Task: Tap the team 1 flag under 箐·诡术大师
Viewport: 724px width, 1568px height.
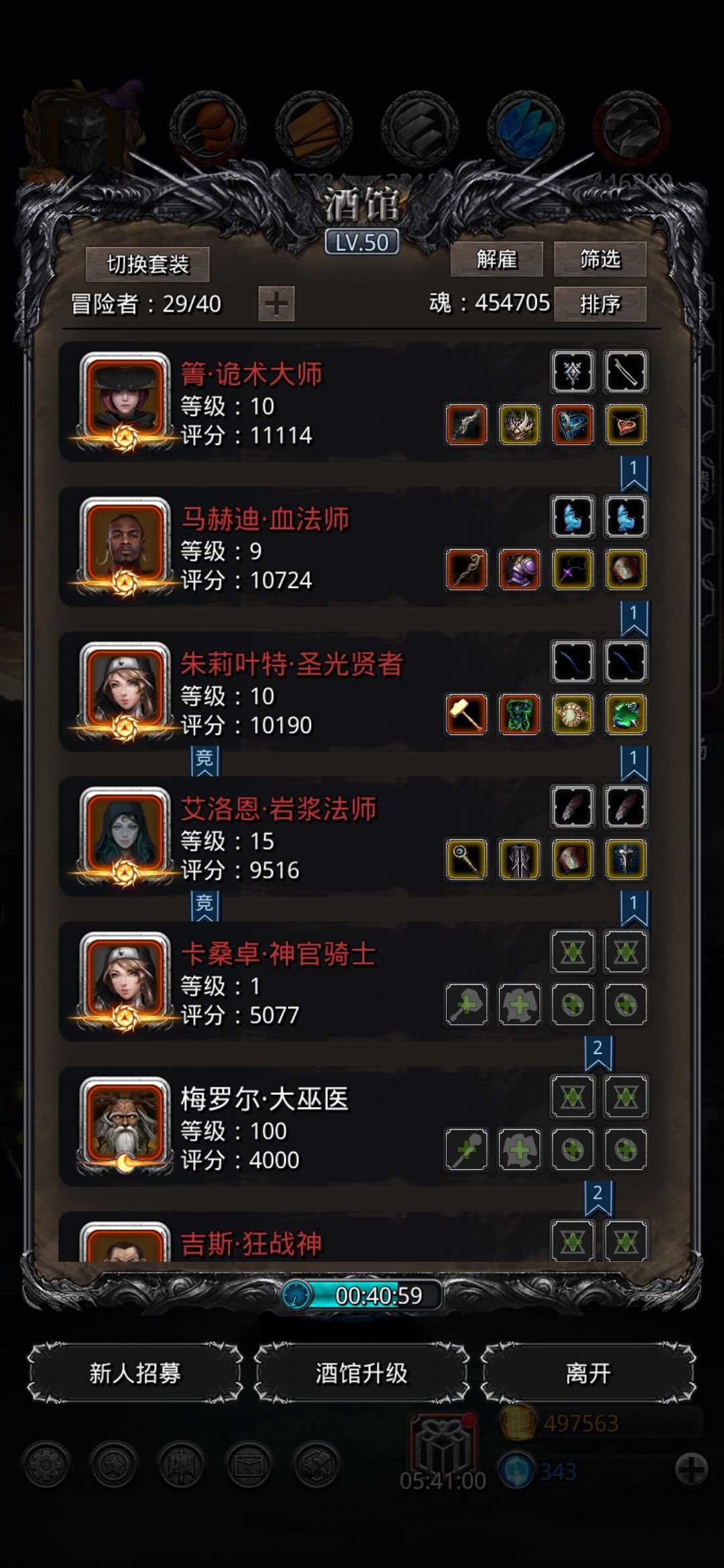Action: pyautogui.click(x=633, y=474)
